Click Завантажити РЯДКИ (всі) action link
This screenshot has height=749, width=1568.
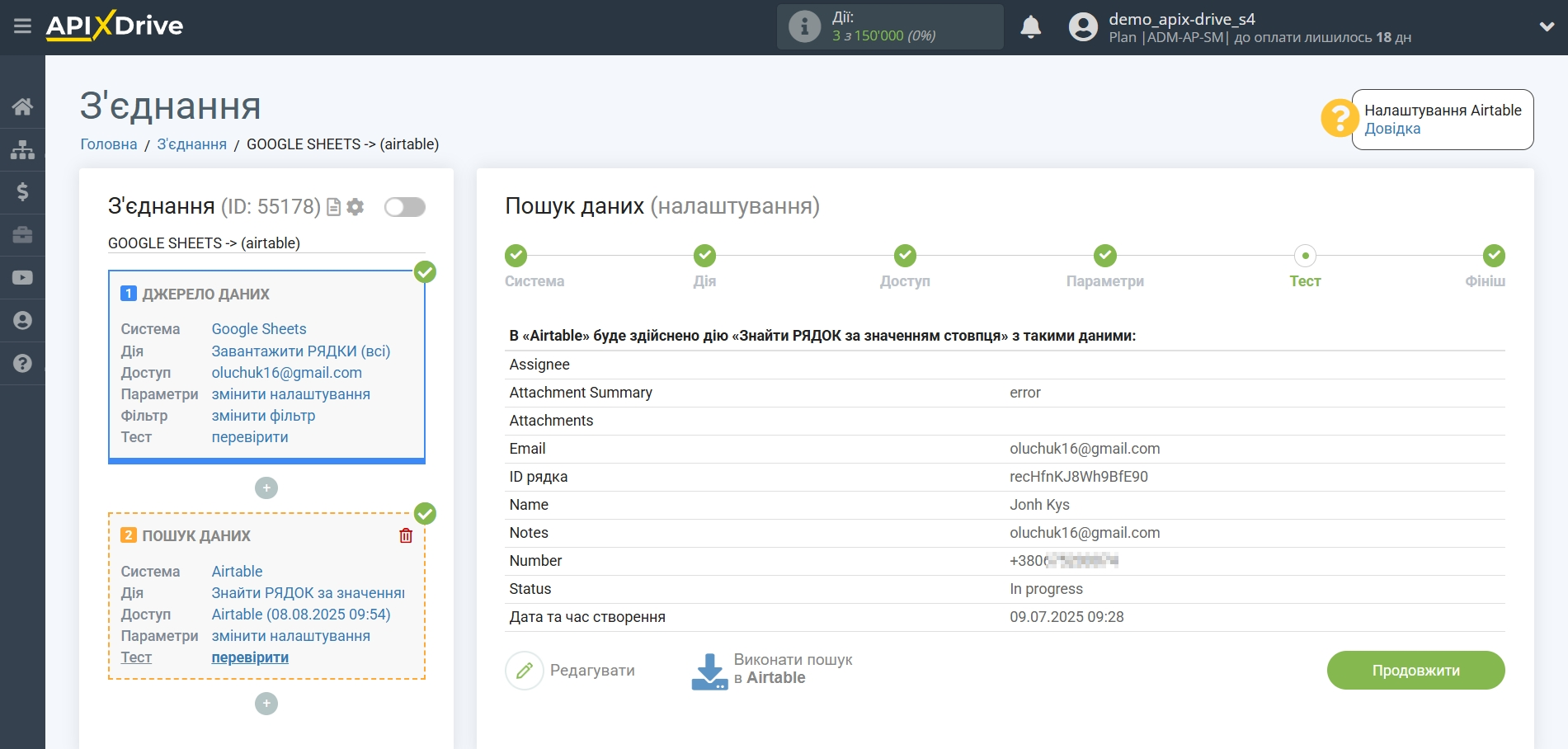click(x=301, y=351)
